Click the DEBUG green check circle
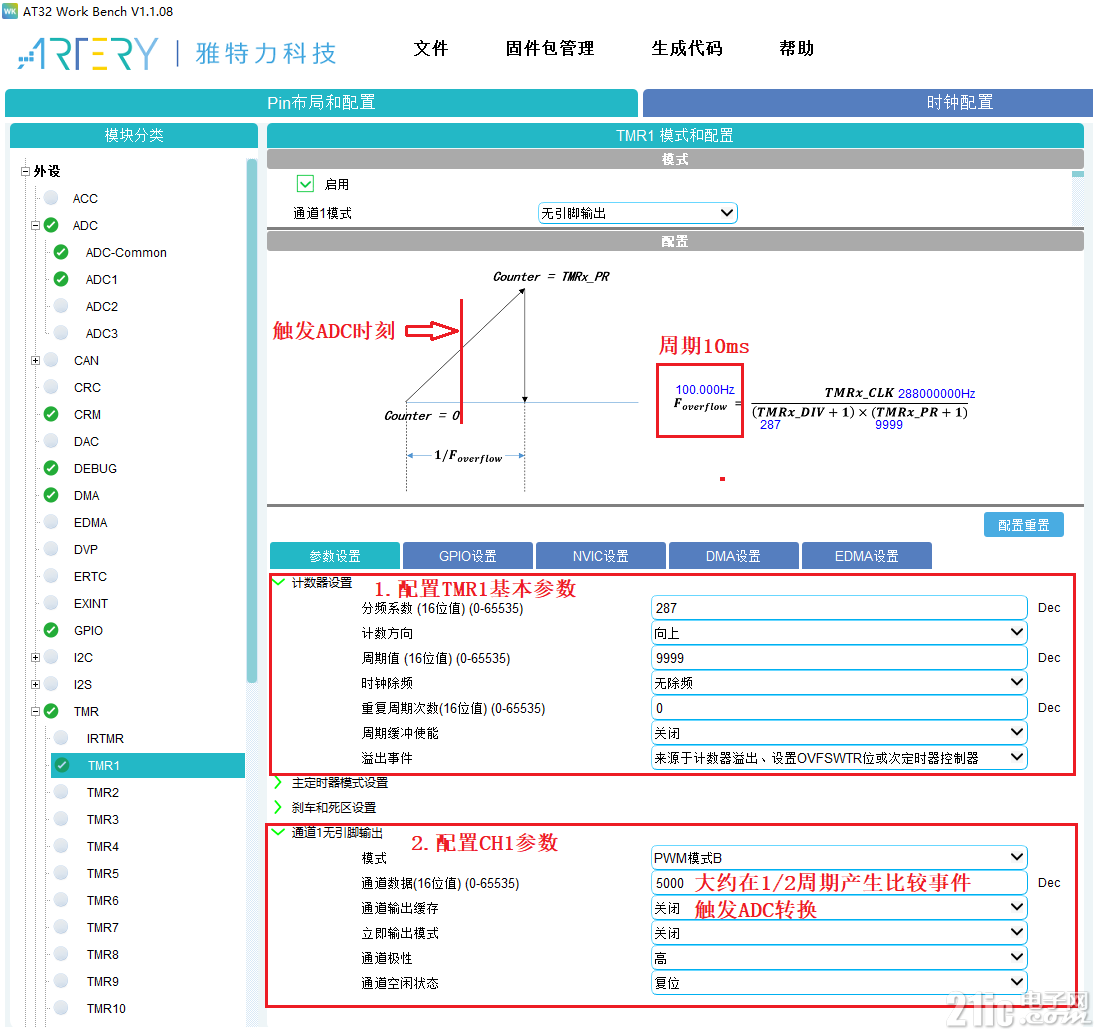This screenshot has height=1034, width=1100. click(51, 468)
